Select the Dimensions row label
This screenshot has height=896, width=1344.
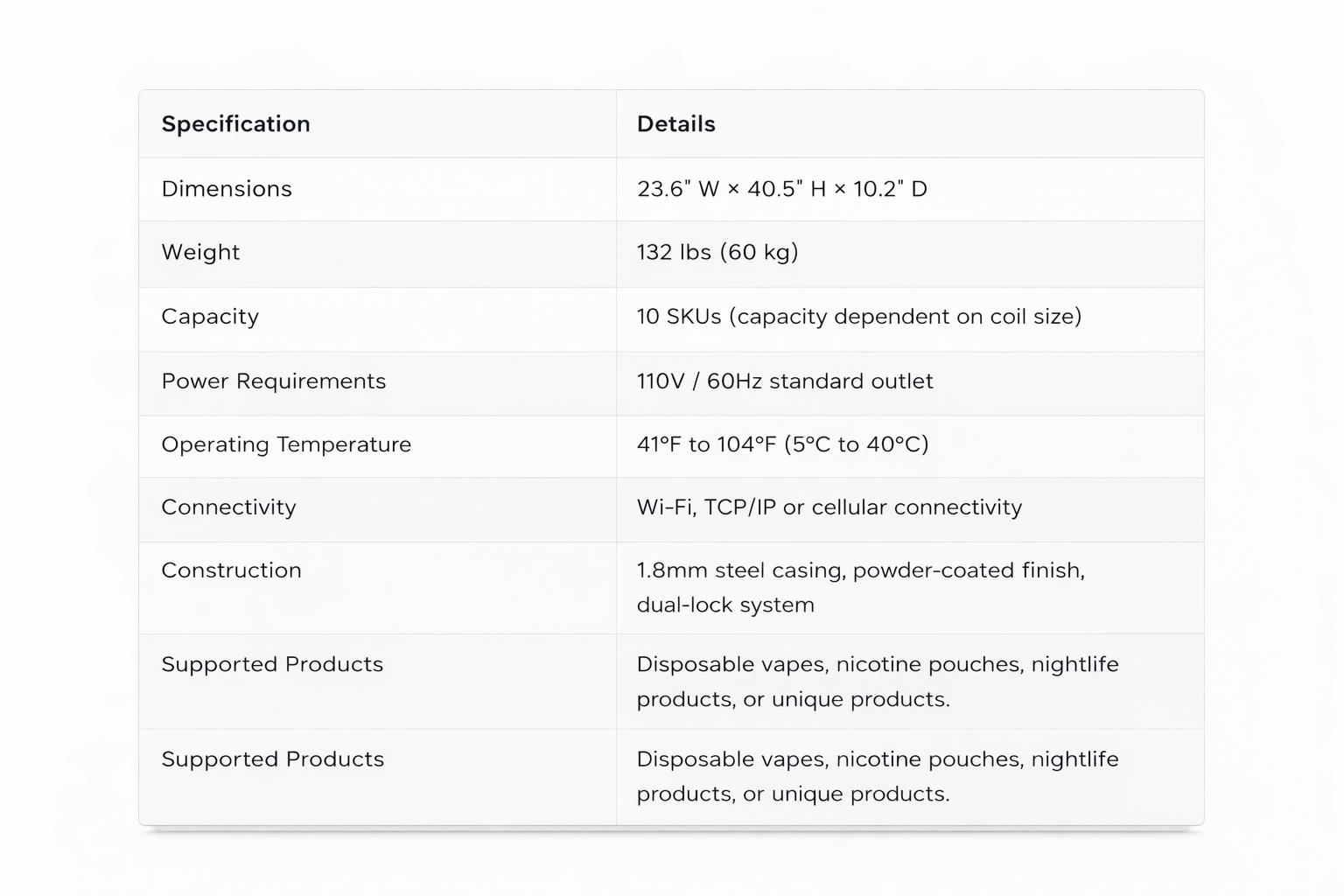(x=227, y=189)
